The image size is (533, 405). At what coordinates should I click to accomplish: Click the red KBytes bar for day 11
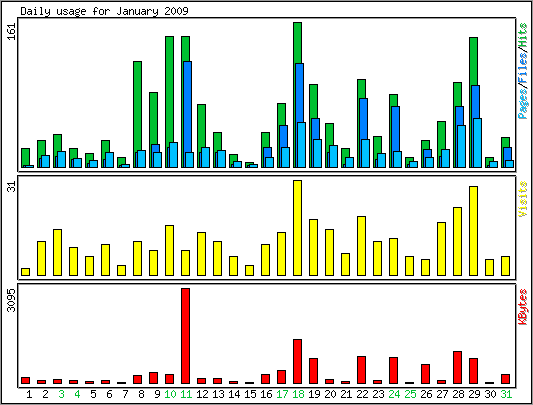pyautogui.click(x=186, y=336)
